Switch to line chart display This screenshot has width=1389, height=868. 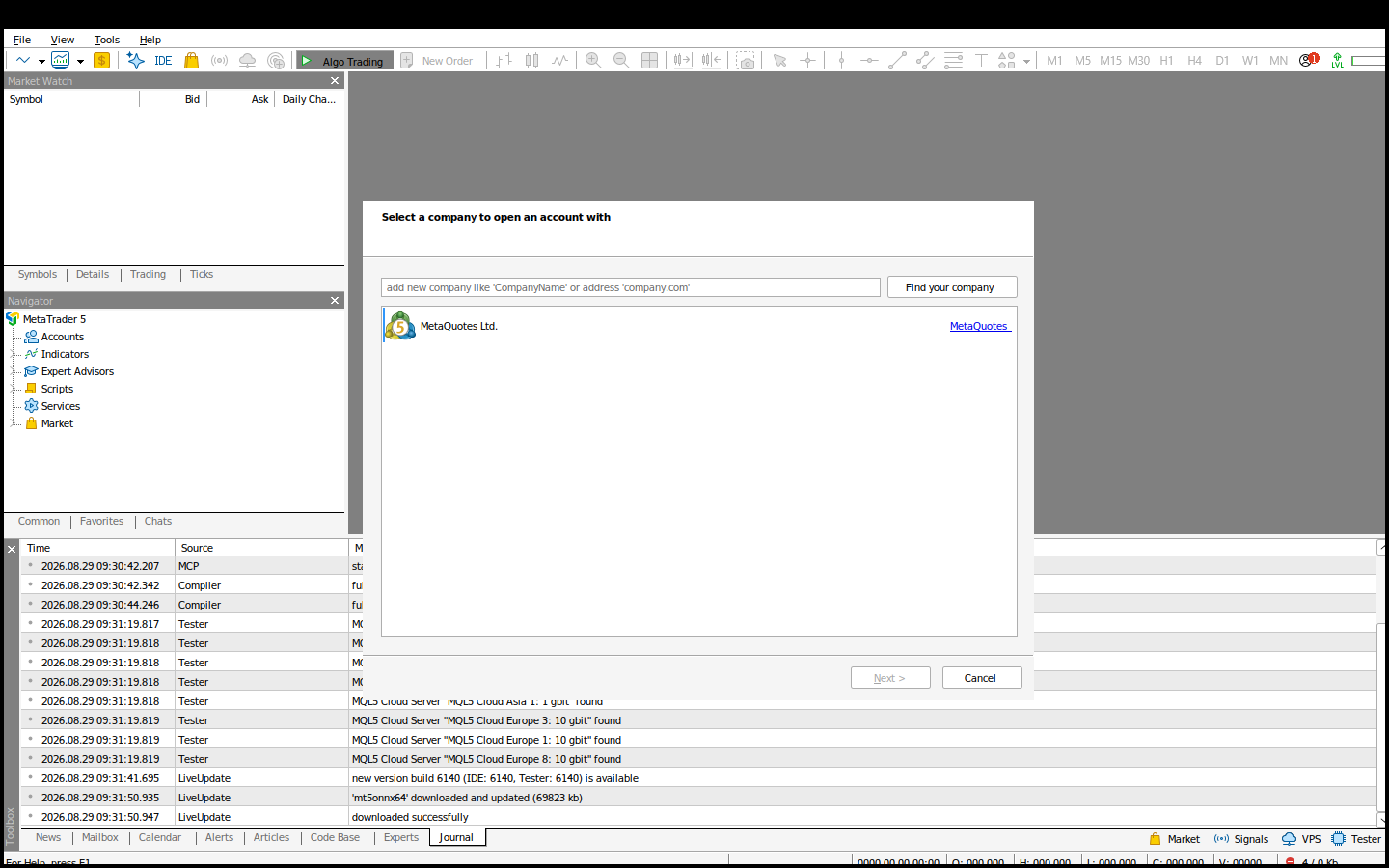pos(559,60)
